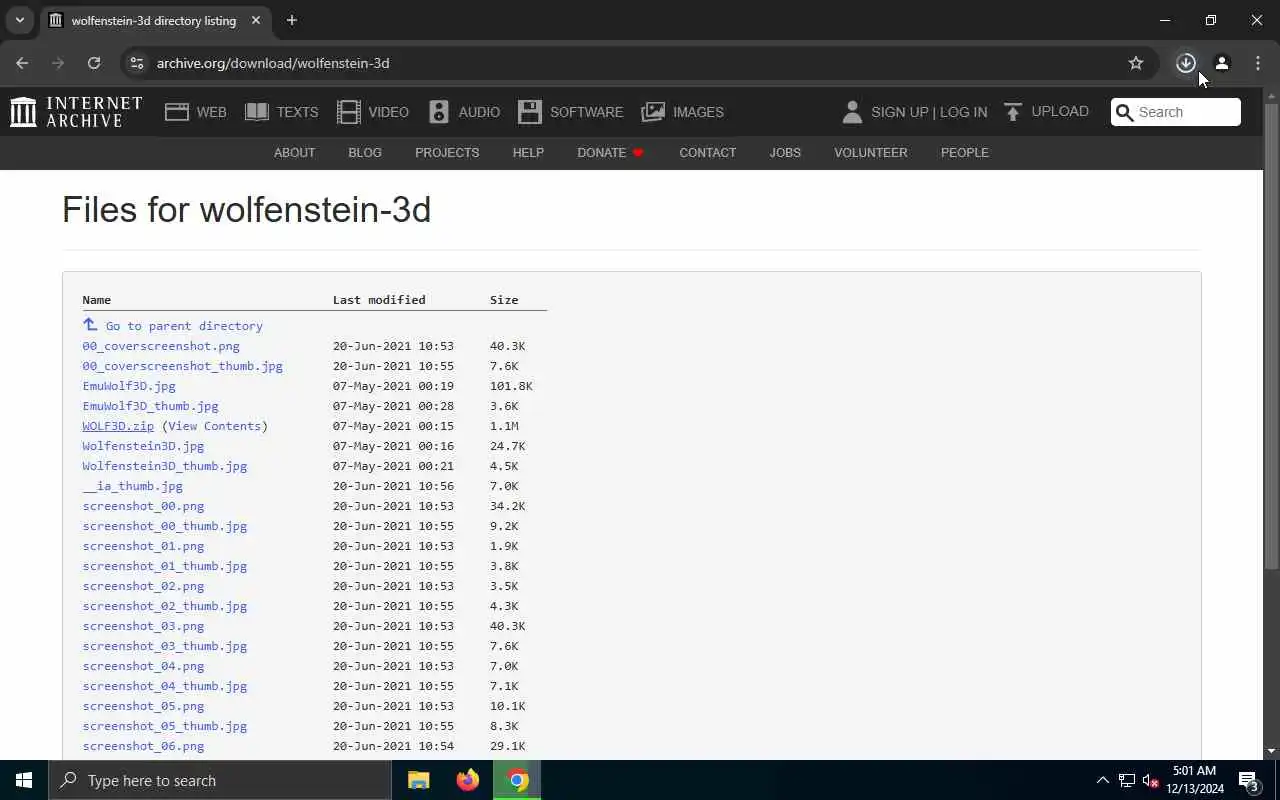Open the CONTACT menu item
Viewport: 1280px width, 800px height.
pos(708,152)
